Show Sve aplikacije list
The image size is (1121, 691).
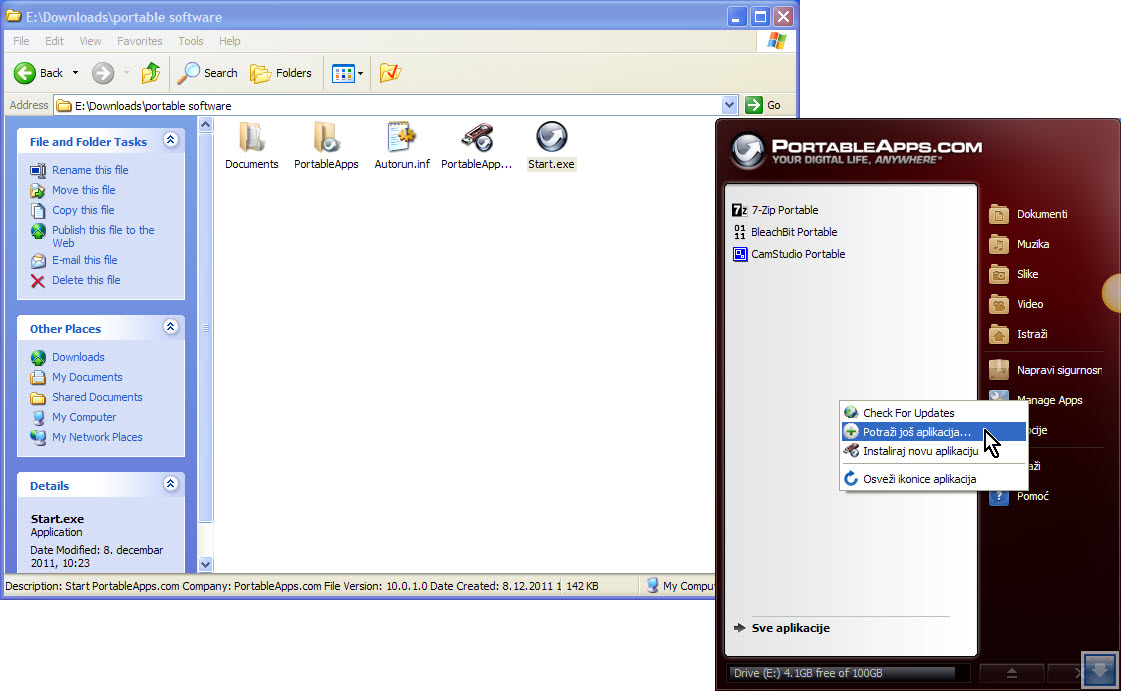(x=781, y=628)
